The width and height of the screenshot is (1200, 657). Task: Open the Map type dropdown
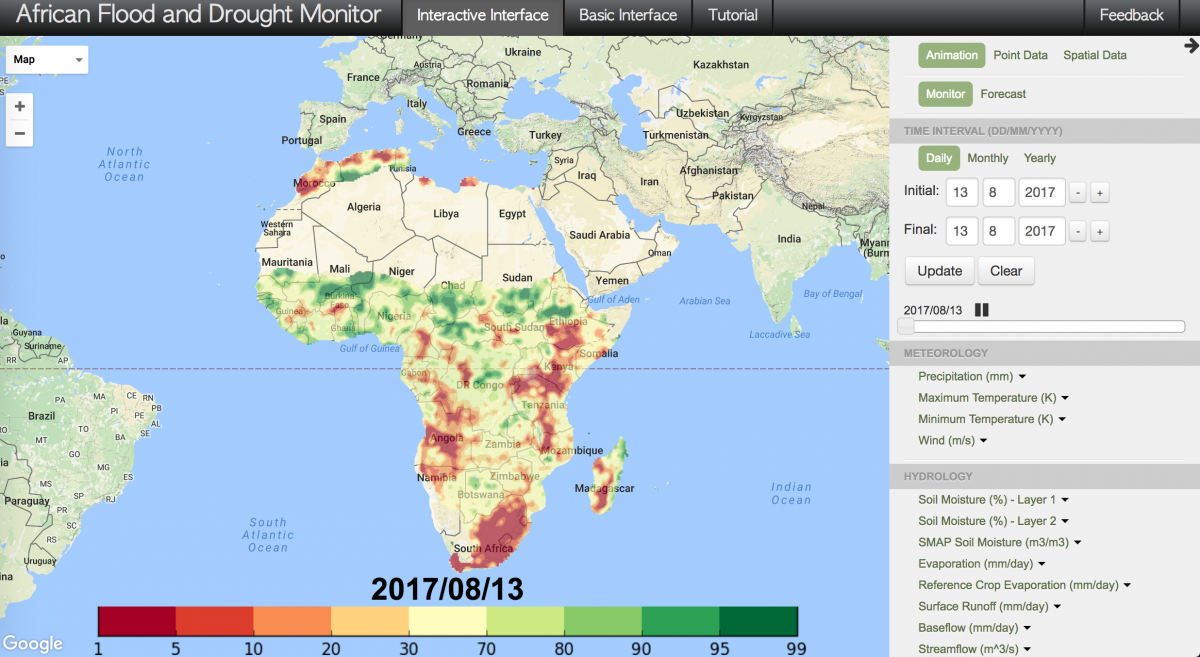click(x=47, y=60)
